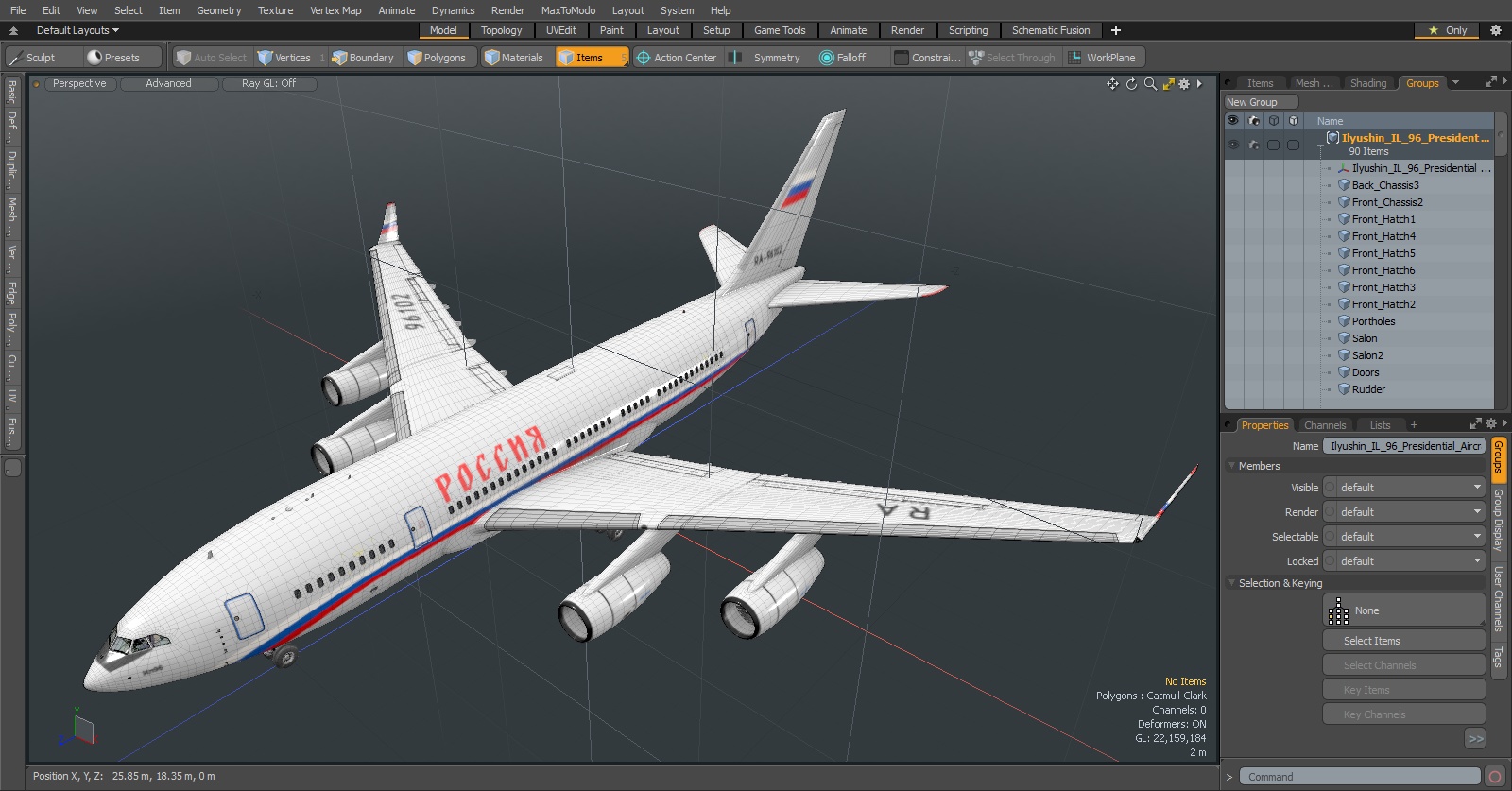Toggle Auto Select mode
Image resolution: width=1512 pixels, height=791 pixels.
pyautogui.click(x=212, y=58)
